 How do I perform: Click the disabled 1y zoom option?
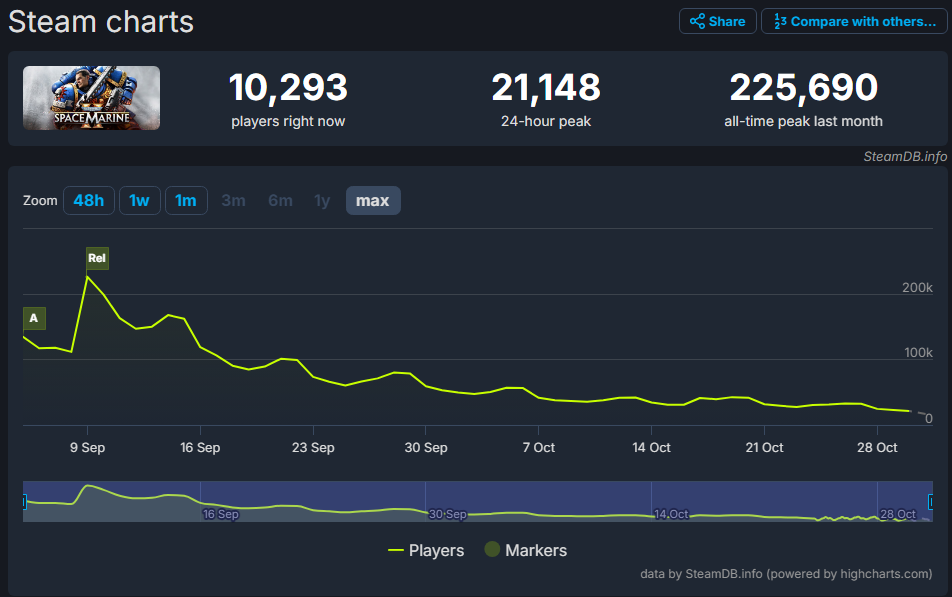(x=322, y=200)
